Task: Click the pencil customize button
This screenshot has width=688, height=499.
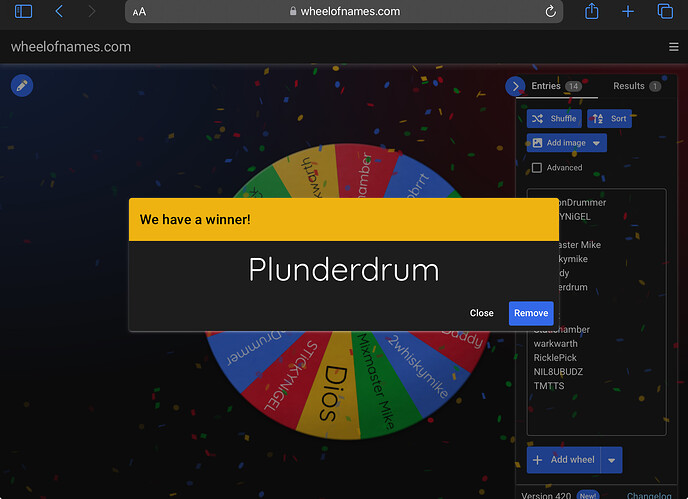Action: tap(22, 86)
